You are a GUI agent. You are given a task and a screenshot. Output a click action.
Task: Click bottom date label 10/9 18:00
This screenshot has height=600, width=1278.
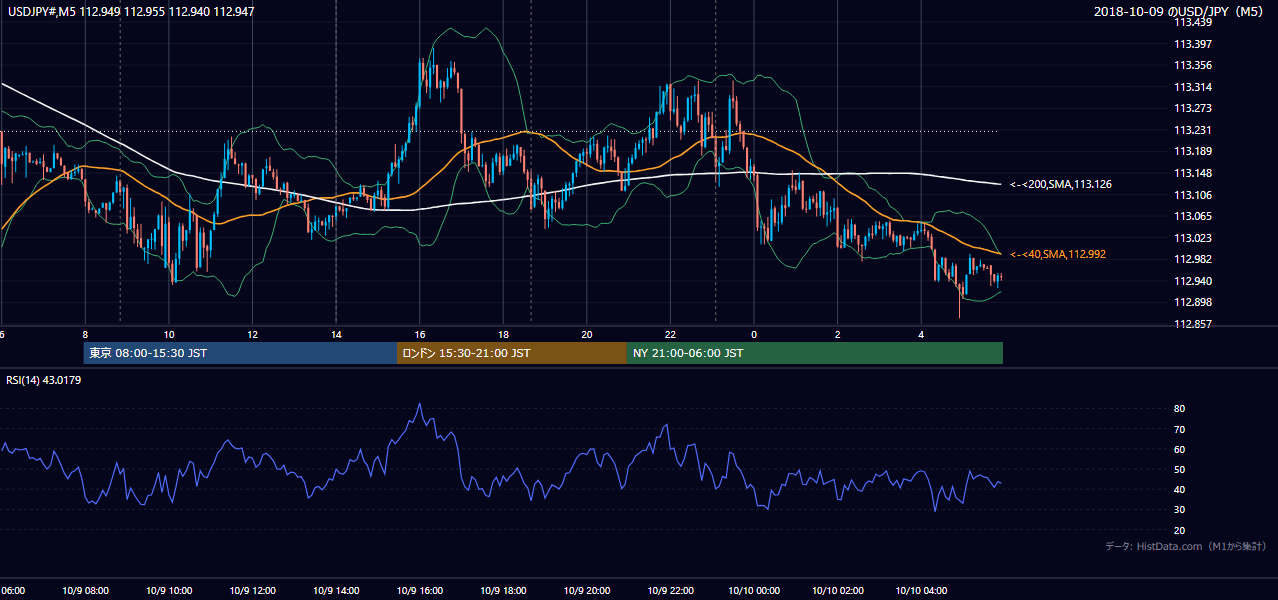[x=503, y=590]
